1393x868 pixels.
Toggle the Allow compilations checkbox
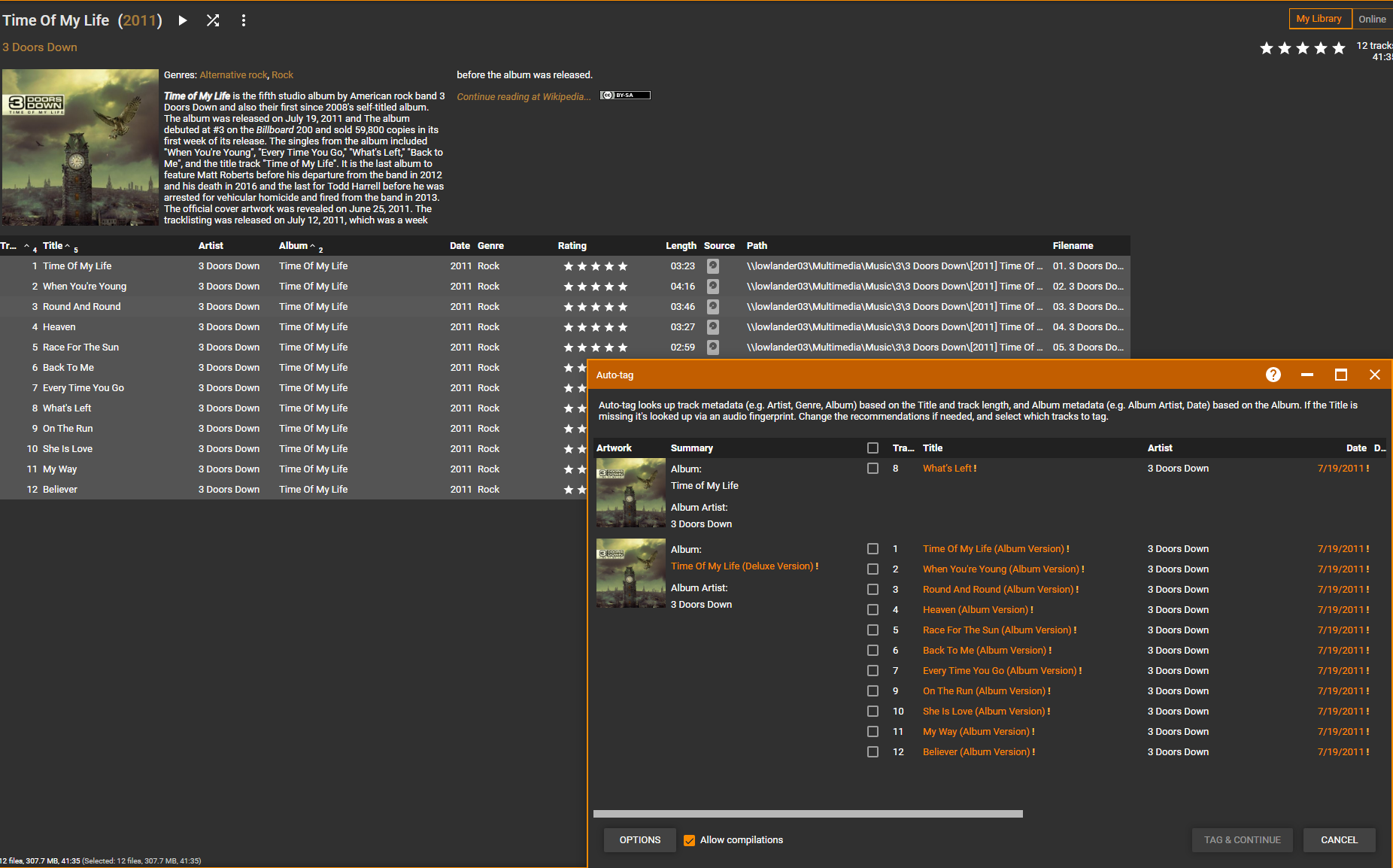pos(689,840)
